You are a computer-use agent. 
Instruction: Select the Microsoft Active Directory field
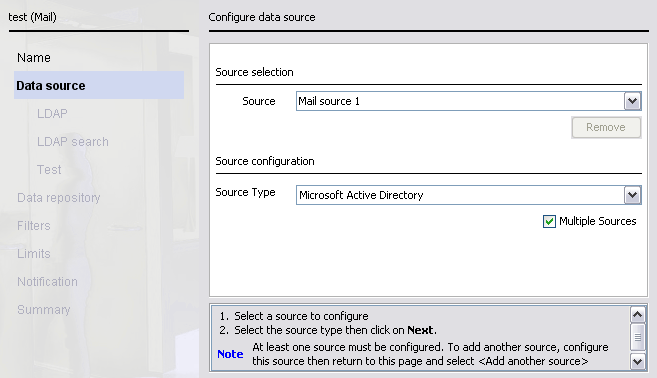[x=468, y=195]
